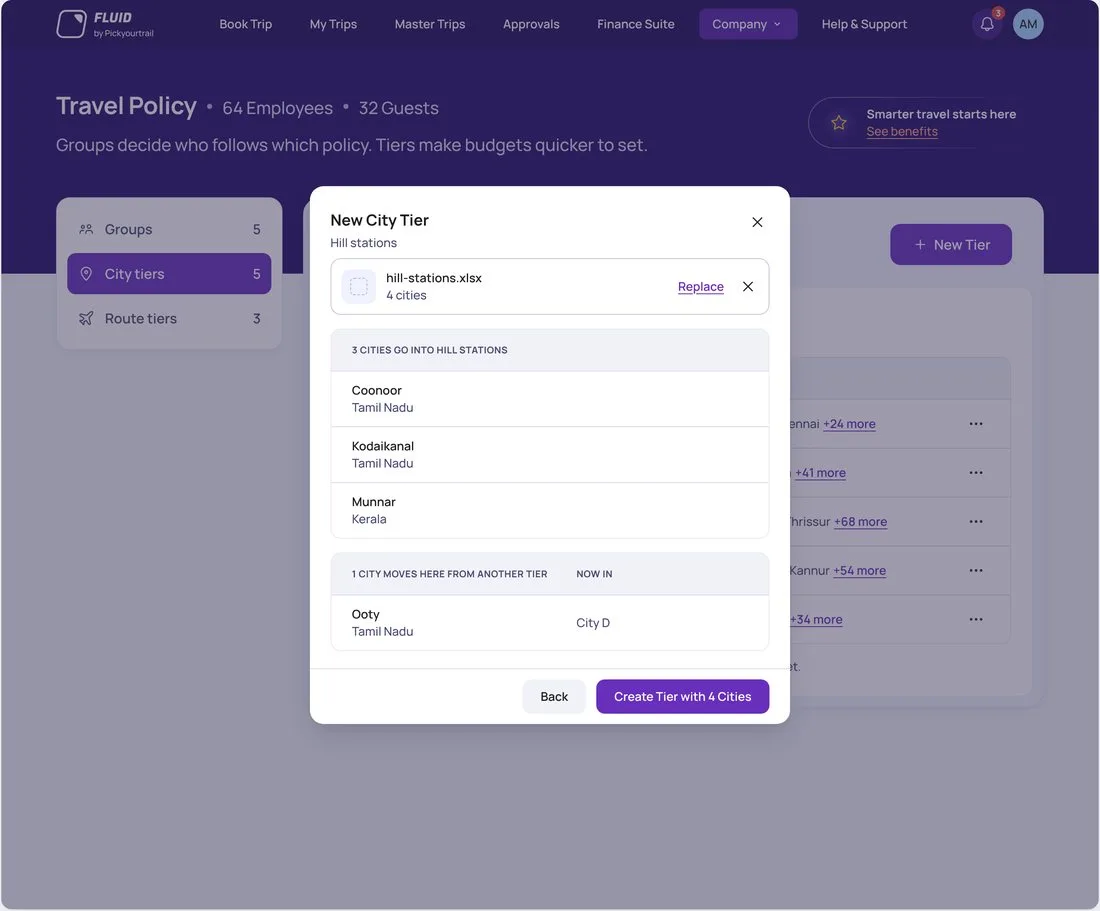Screen dimensions: 1100x911
Task: Click the 32 Guests count
Action: 398,108
